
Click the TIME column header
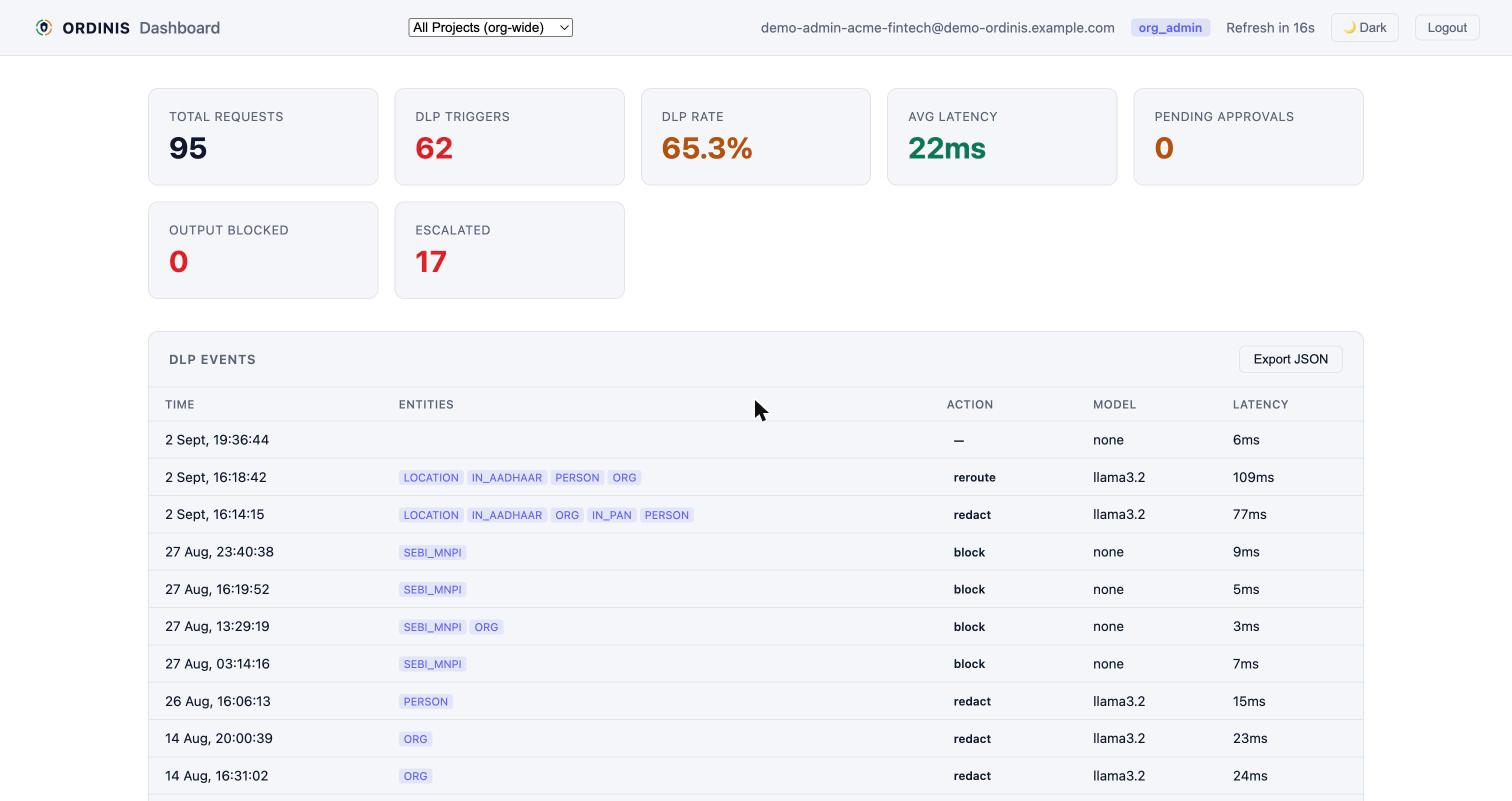click(x=180, y=404)
